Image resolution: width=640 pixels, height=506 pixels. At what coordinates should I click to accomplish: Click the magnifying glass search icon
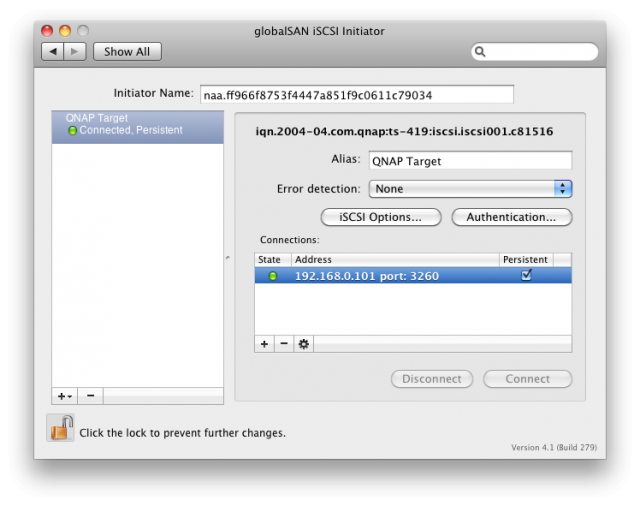click(480, 52)
